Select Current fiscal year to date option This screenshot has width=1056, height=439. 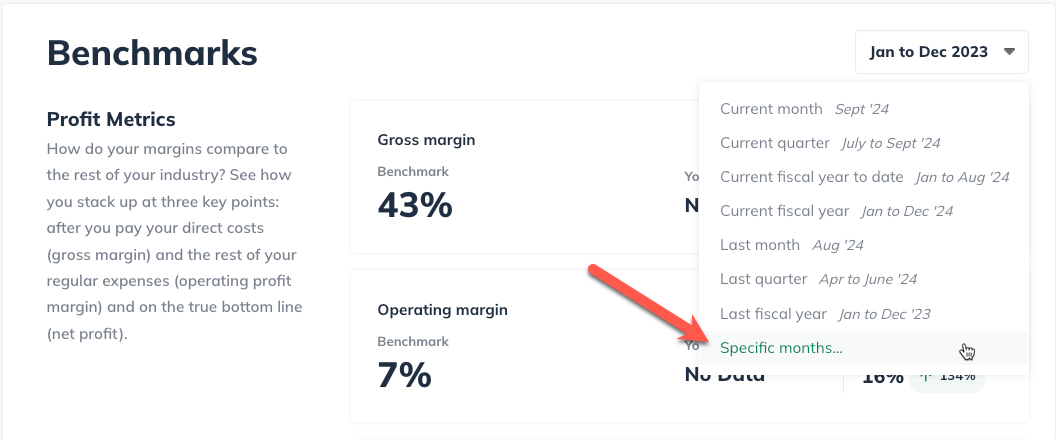point(863,177)
